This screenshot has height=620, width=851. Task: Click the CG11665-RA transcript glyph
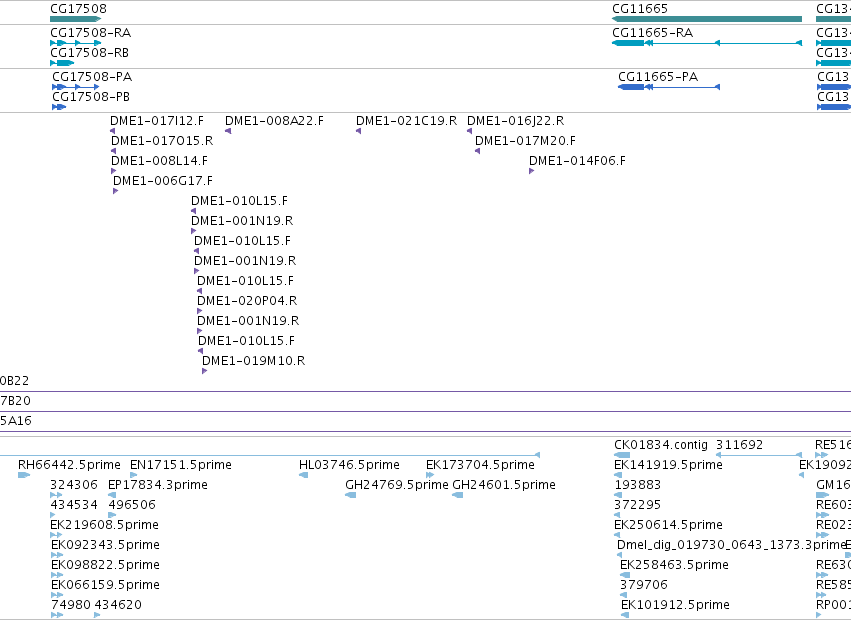[707, 43]
